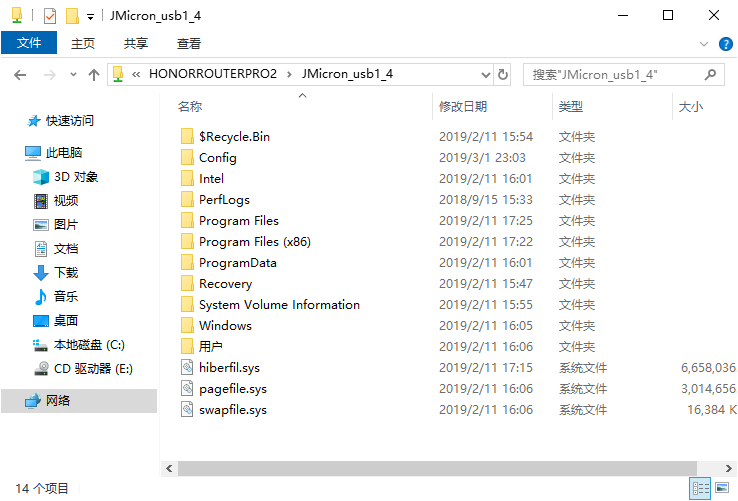Open the 文件 menu

click(29, 43)
